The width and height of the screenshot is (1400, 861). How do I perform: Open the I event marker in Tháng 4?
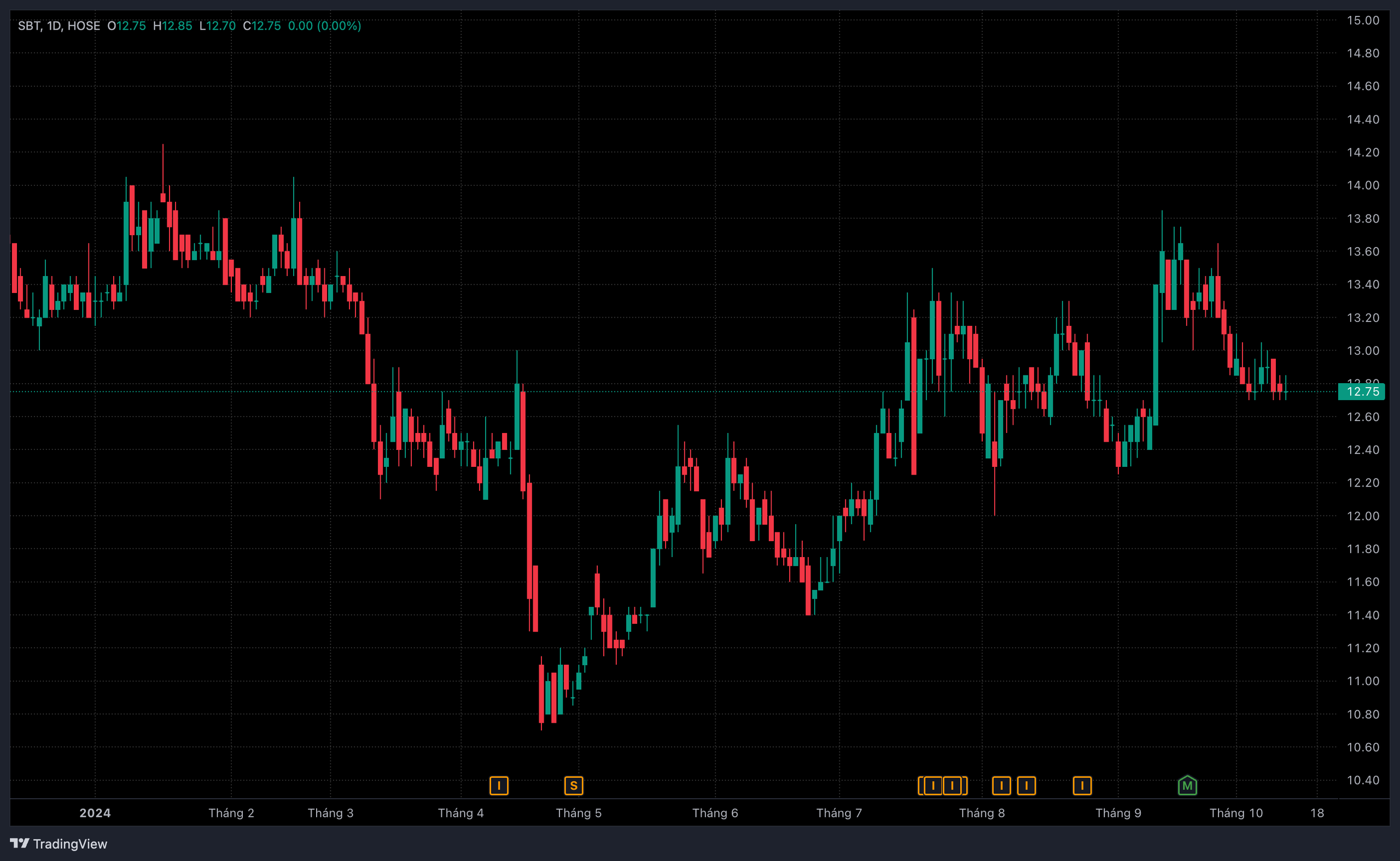[x=499, y=786]
